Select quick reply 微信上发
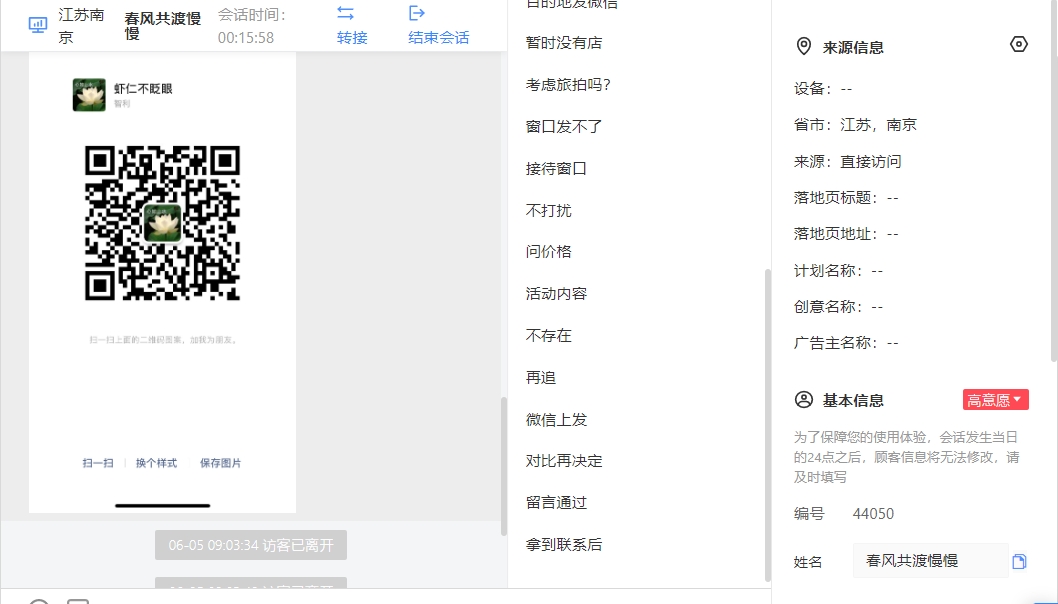The width and height of the screenshot is (1058, 604). (556, 419)
